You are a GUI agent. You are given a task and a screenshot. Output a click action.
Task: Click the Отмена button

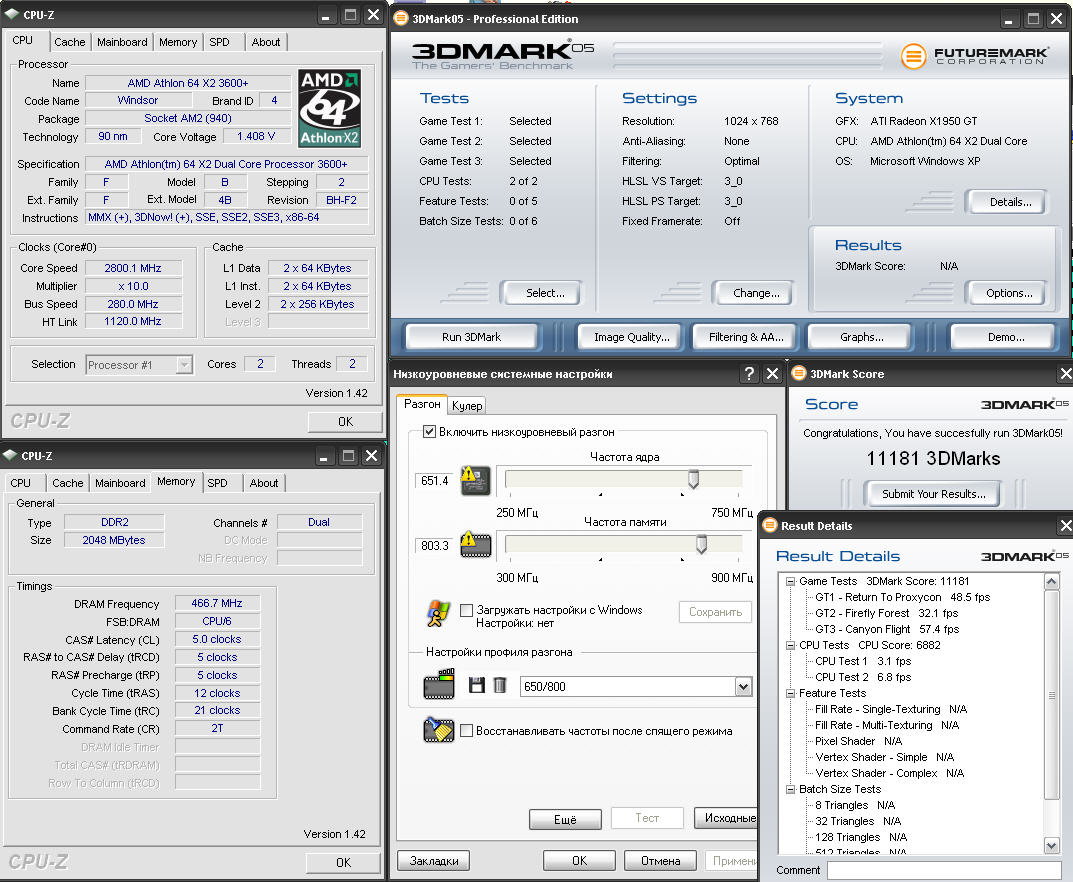[x=660, y=861]
